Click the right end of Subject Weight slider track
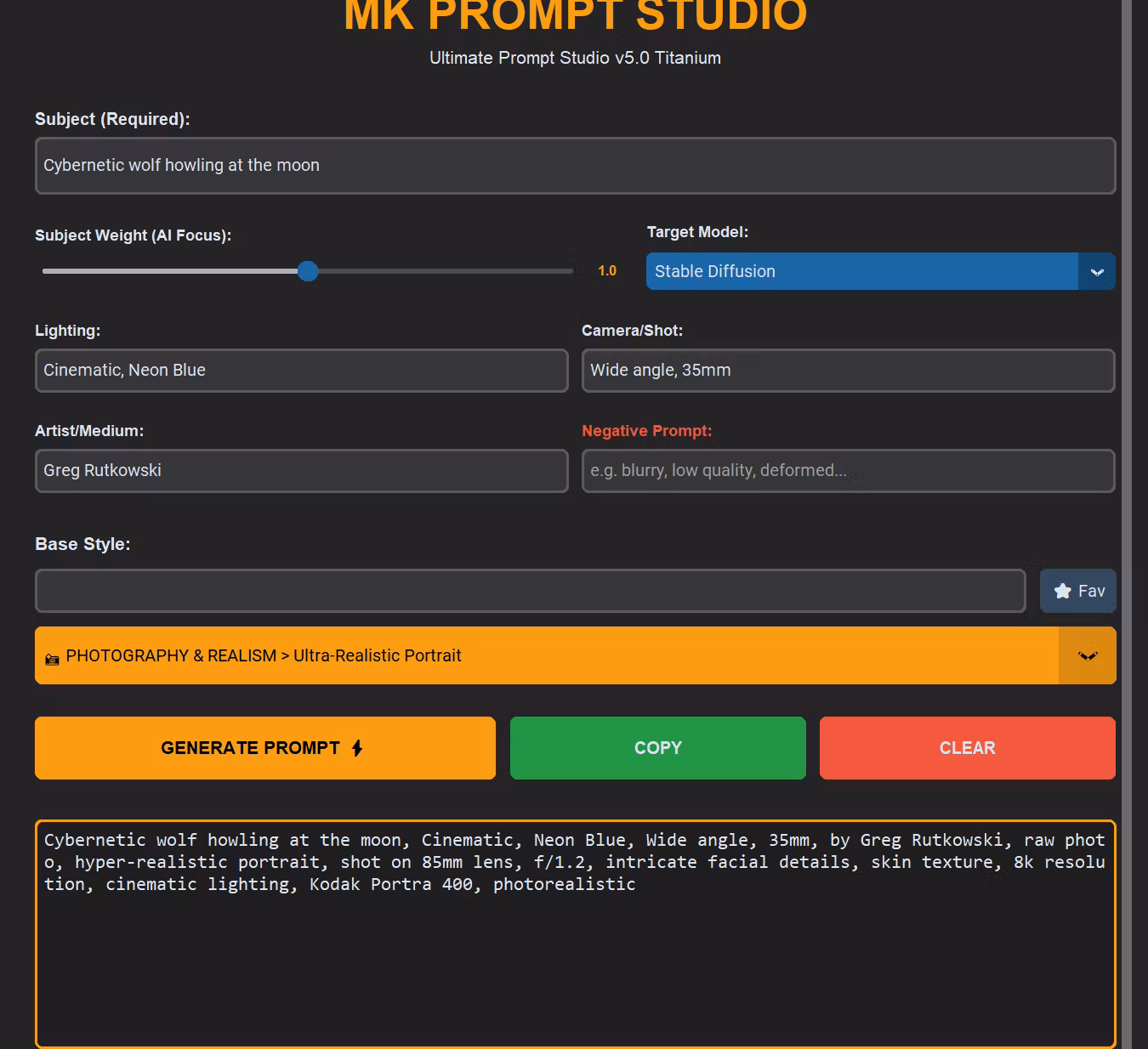The image size is (1148, 1049). pyautogui.click(x=568, y=271)
